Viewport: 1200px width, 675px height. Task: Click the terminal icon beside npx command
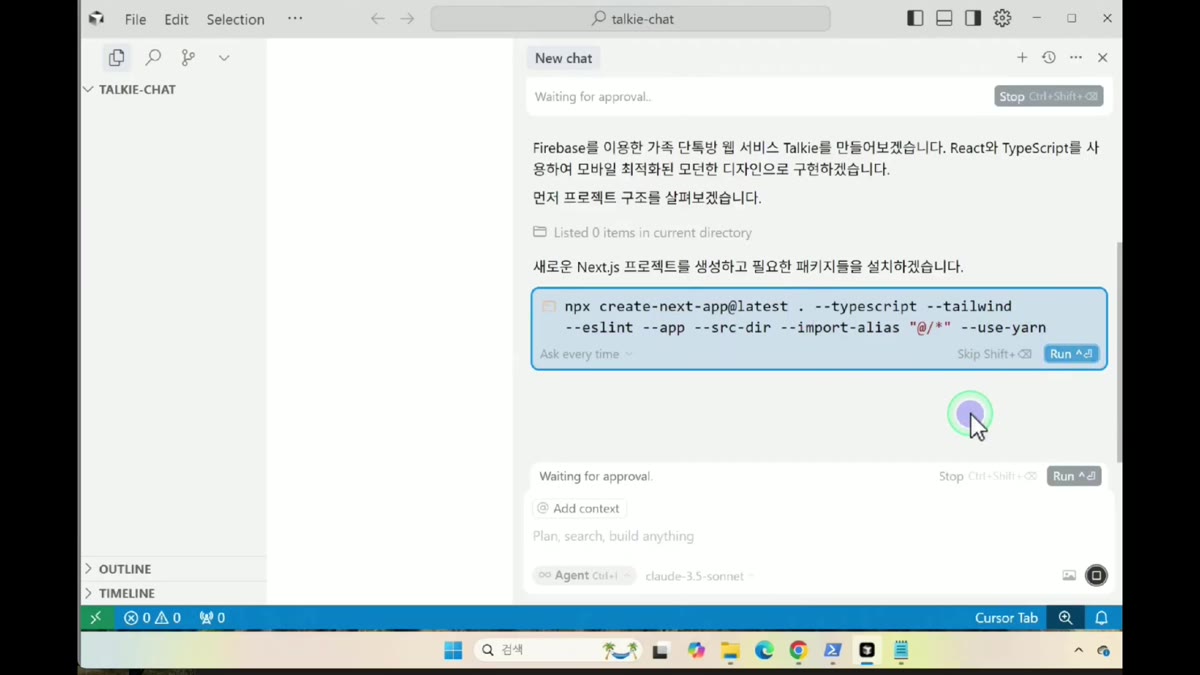point(549,306)
